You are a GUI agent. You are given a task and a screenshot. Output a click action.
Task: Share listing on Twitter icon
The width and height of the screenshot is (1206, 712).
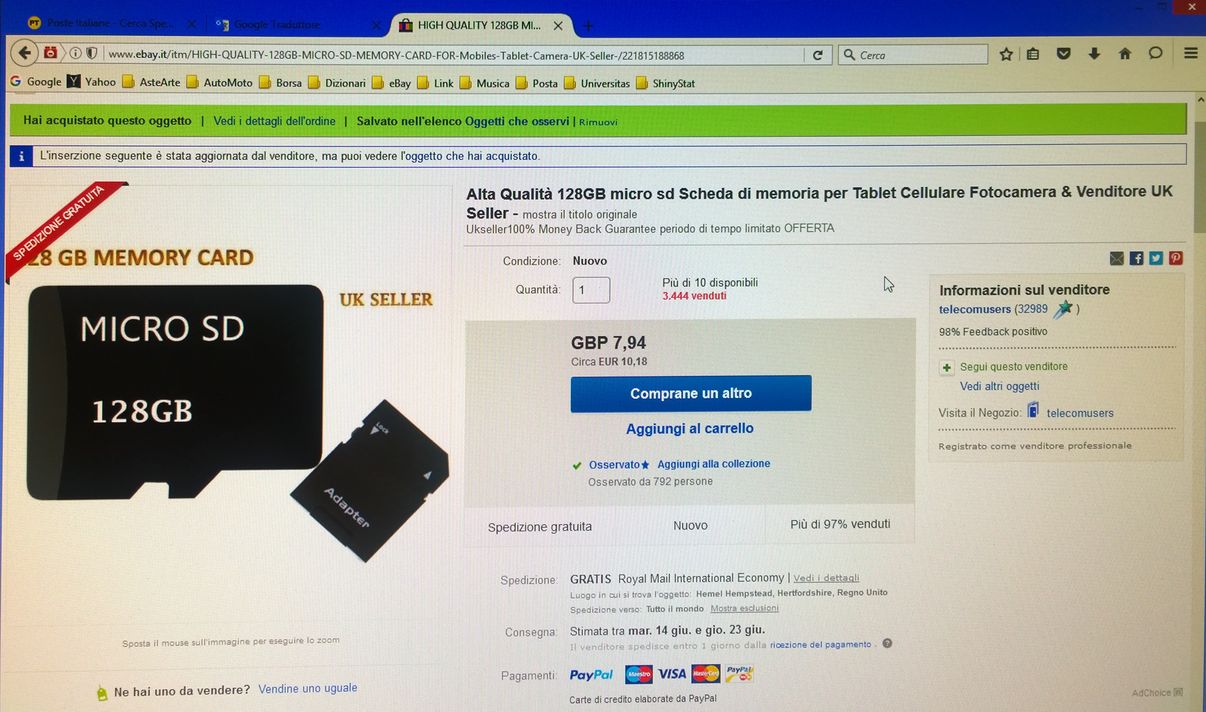point(1156,258)
